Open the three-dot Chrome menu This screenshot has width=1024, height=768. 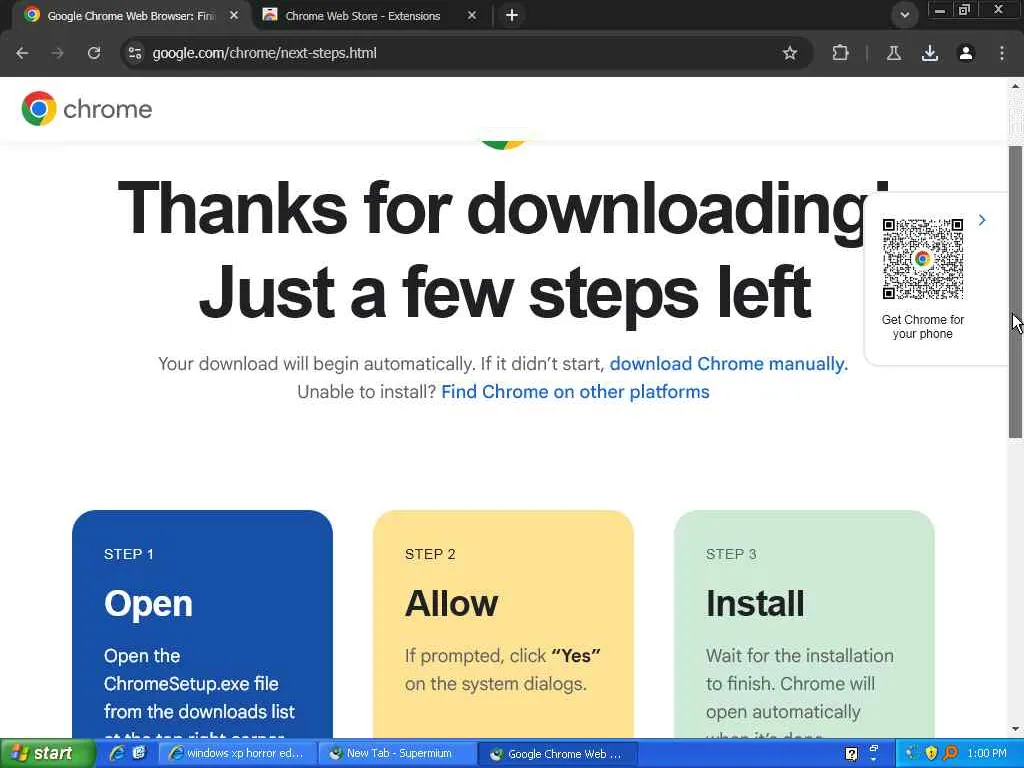click(x=1002, y=53)
